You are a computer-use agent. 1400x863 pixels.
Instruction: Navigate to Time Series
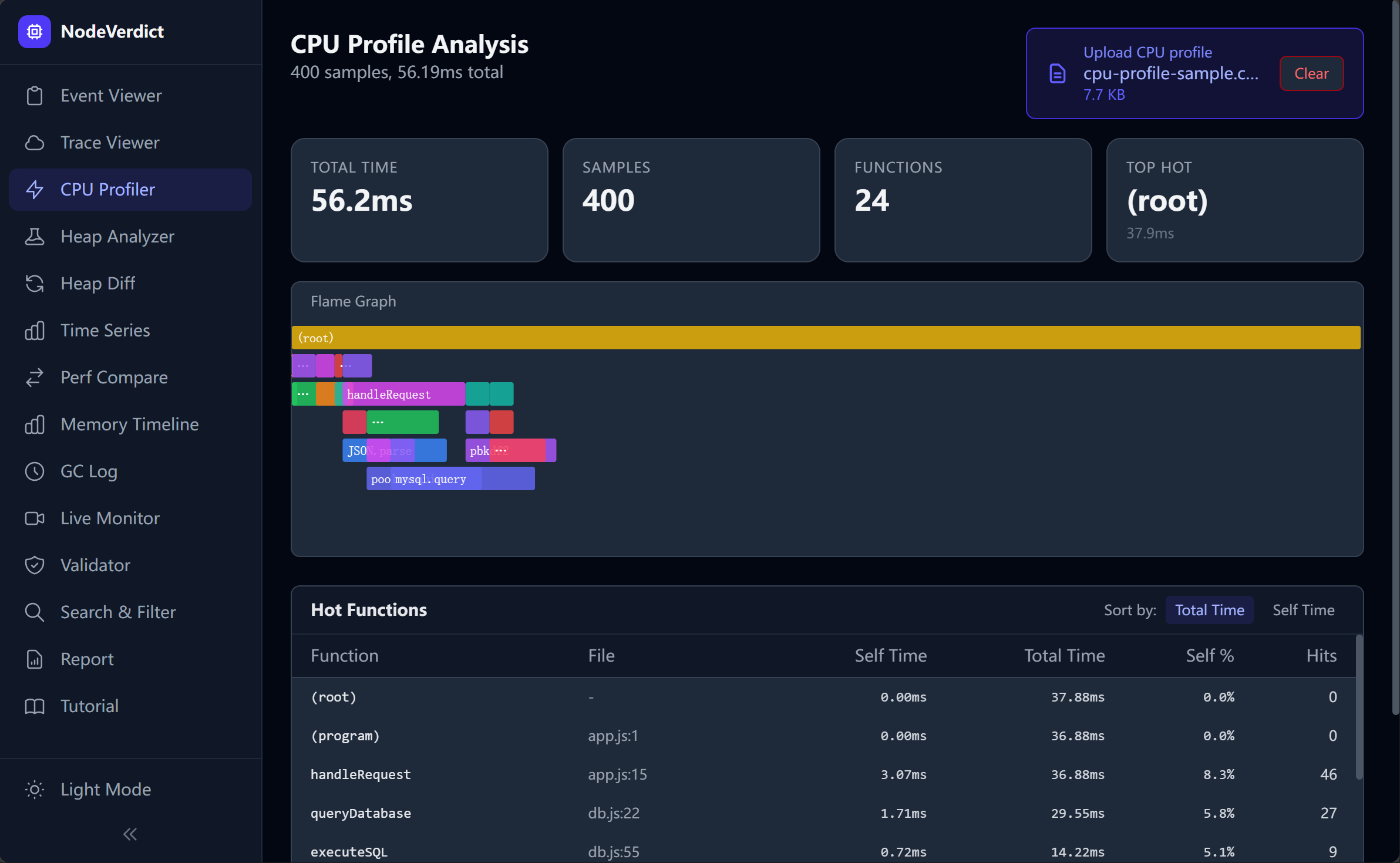130,331
